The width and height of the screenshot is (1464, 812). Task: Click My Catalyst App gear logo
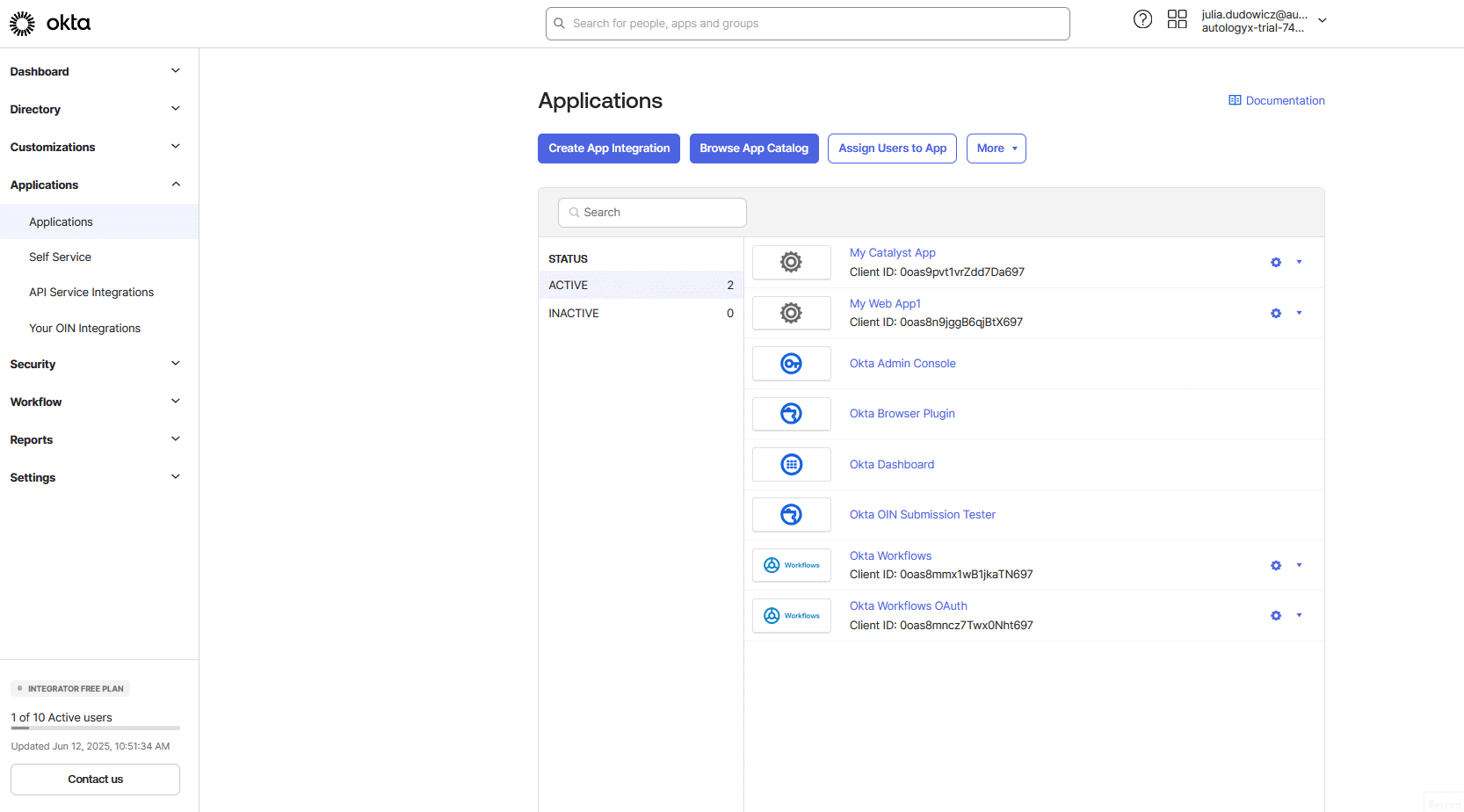pyautogui.click(x=792, y=262)
